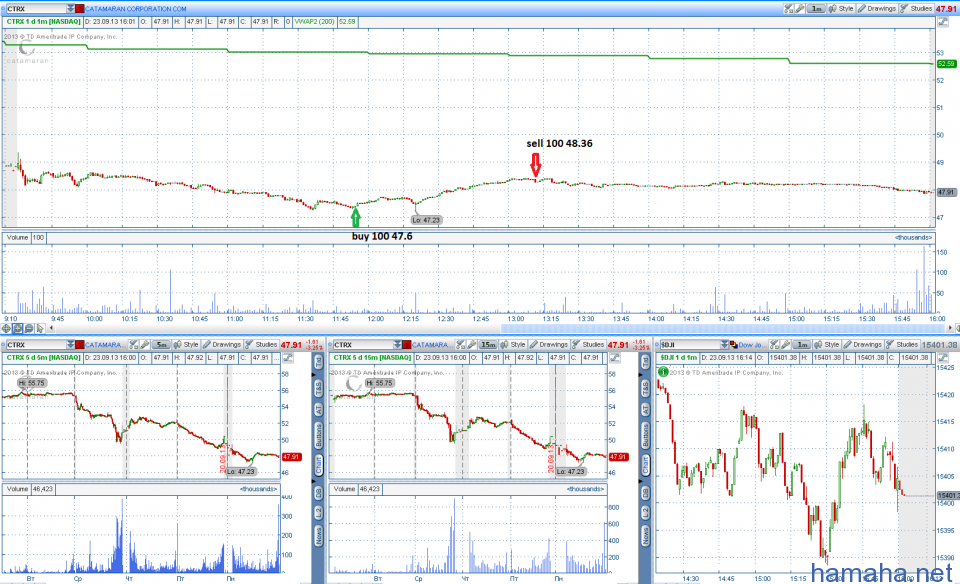The width and height of the screenshot is (960, 584).
Task: Open the T&S side tab beside 15m chart
Action: point(645,387)
